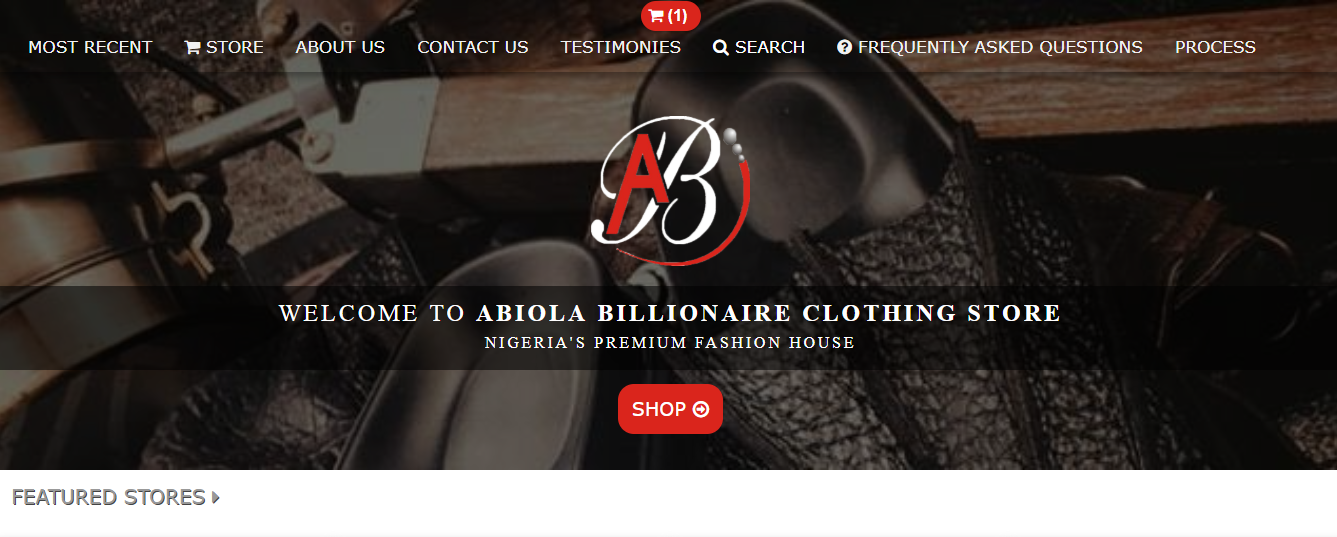1337x537 pixels.
Task: Select the Search label in the navigation bar
Action: tap(770, 47)
